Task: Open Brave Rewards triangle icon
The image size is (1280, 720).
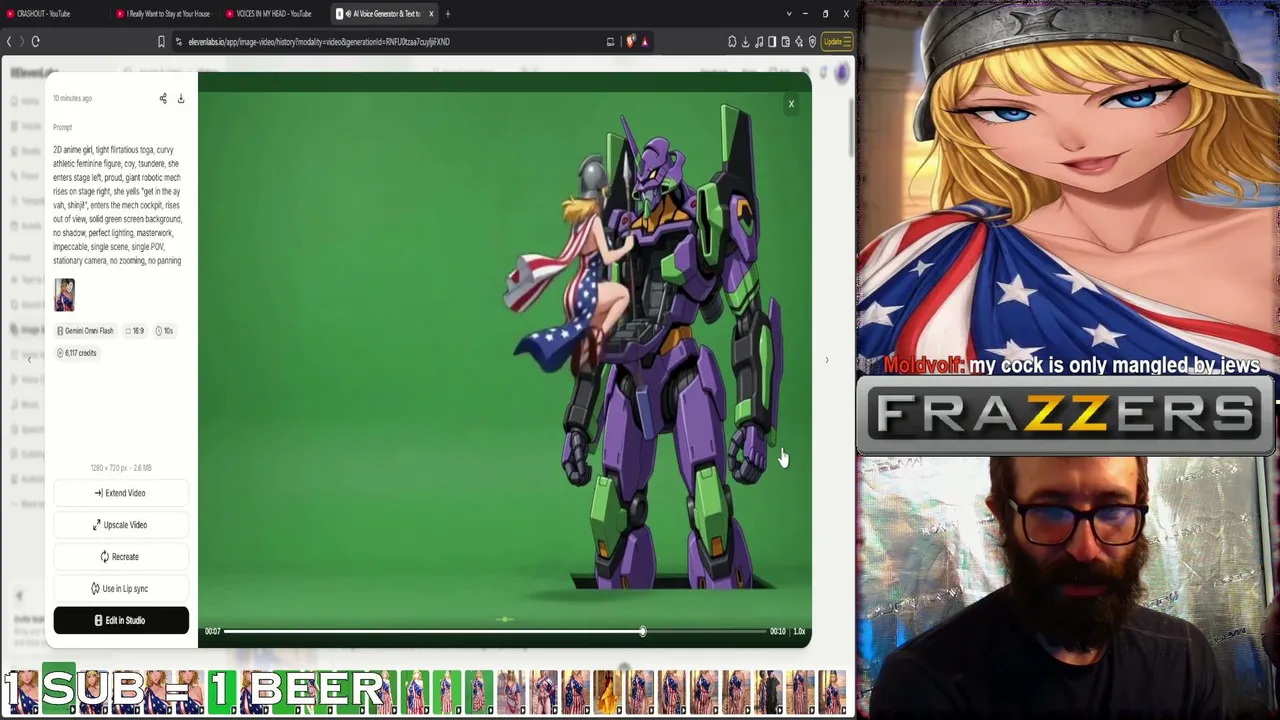Action: pyautogui.click(x=645, y=42)
